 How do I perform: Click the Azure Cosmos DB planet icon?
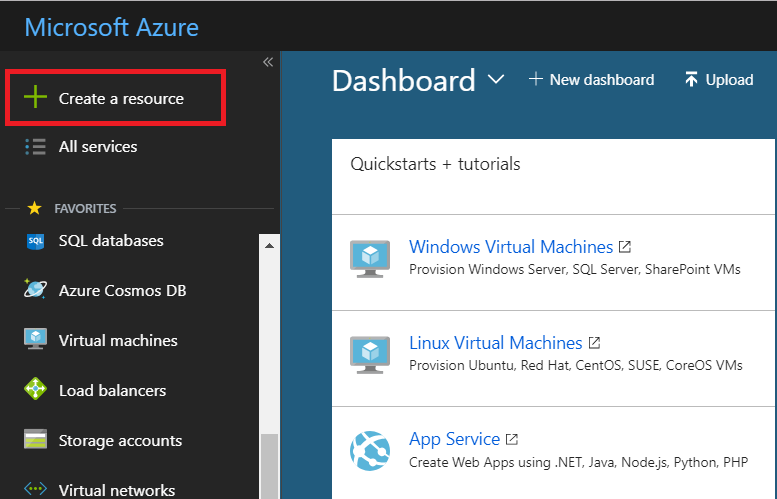(x=35, y=288)
